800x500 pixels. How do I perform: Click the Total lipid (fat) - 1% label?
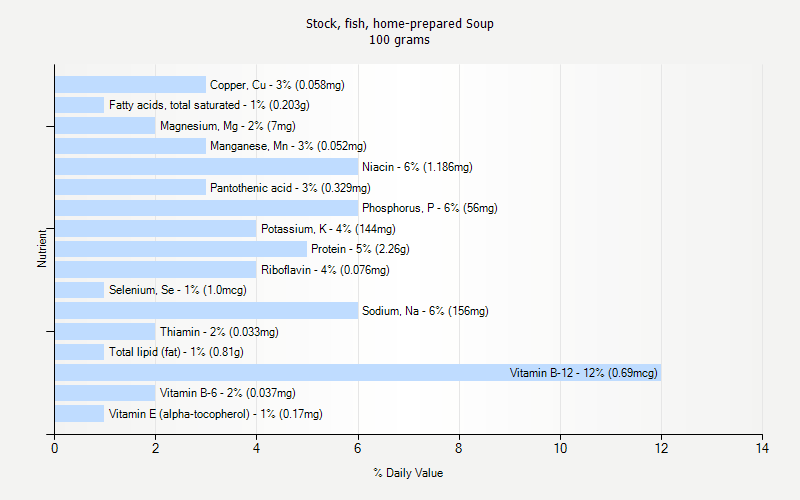tap(176, 352)
